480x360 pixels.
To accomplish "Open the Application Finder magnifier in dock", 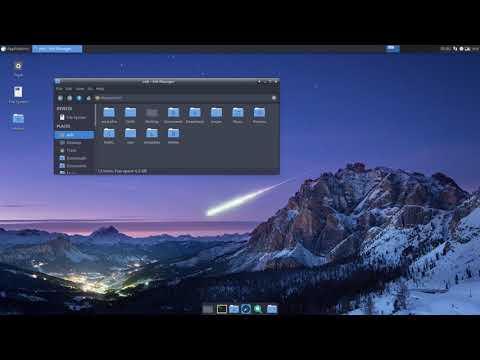I will point(258,309).
